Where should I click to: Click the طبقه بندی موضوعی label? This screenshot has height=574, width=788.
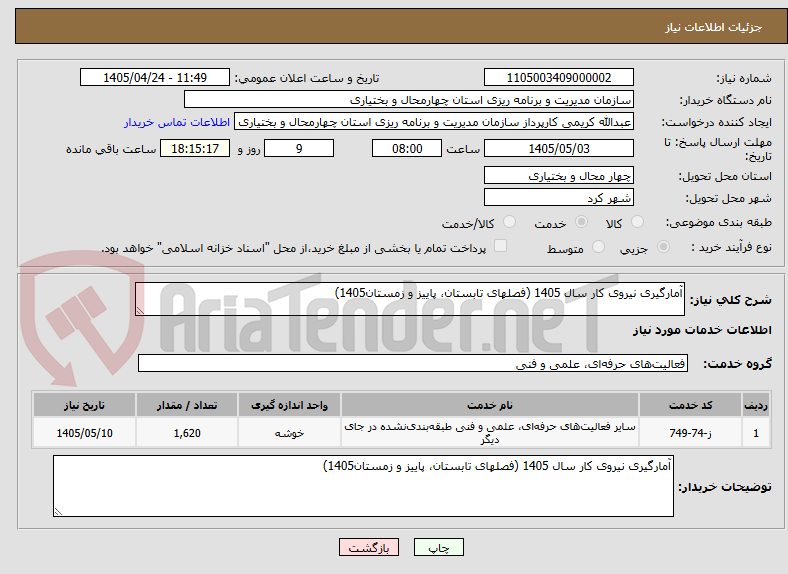719,222
